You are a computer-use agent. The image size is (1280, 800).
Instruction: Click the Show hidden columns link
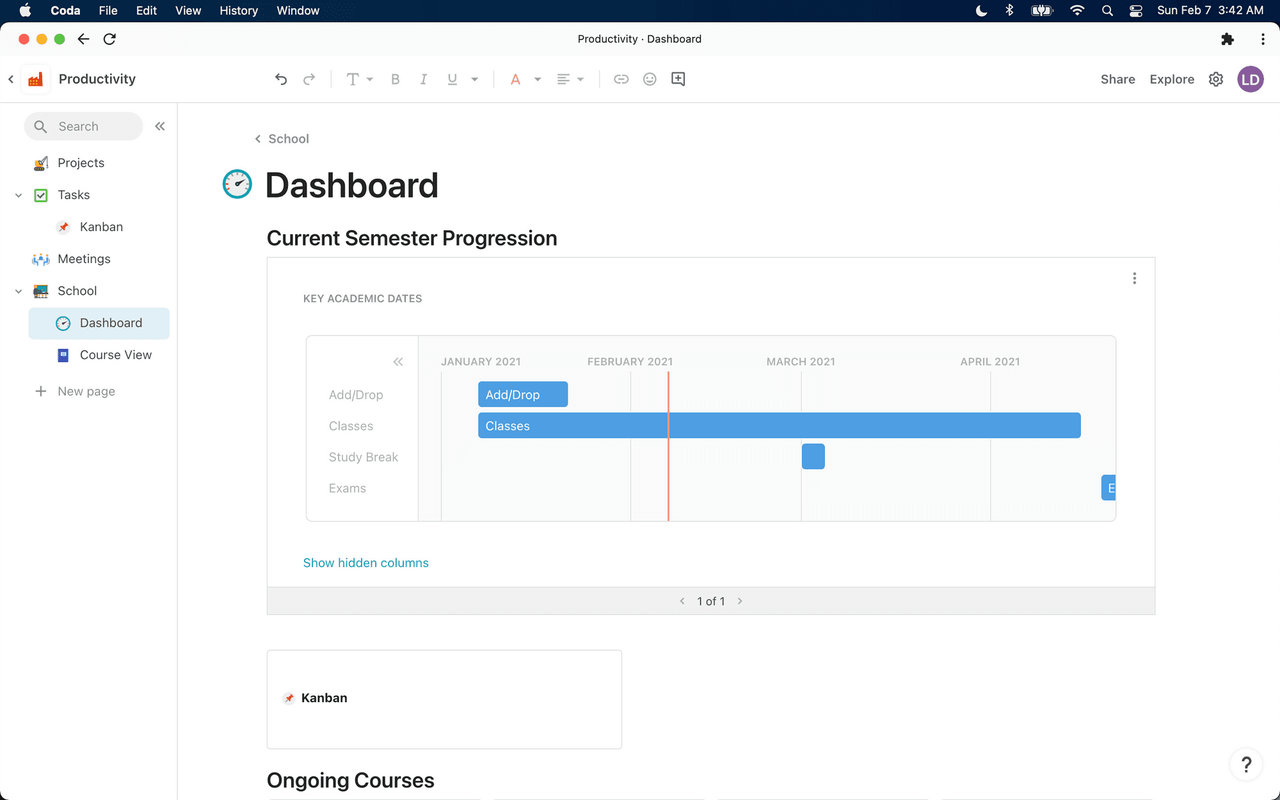[x=366, y=563]
